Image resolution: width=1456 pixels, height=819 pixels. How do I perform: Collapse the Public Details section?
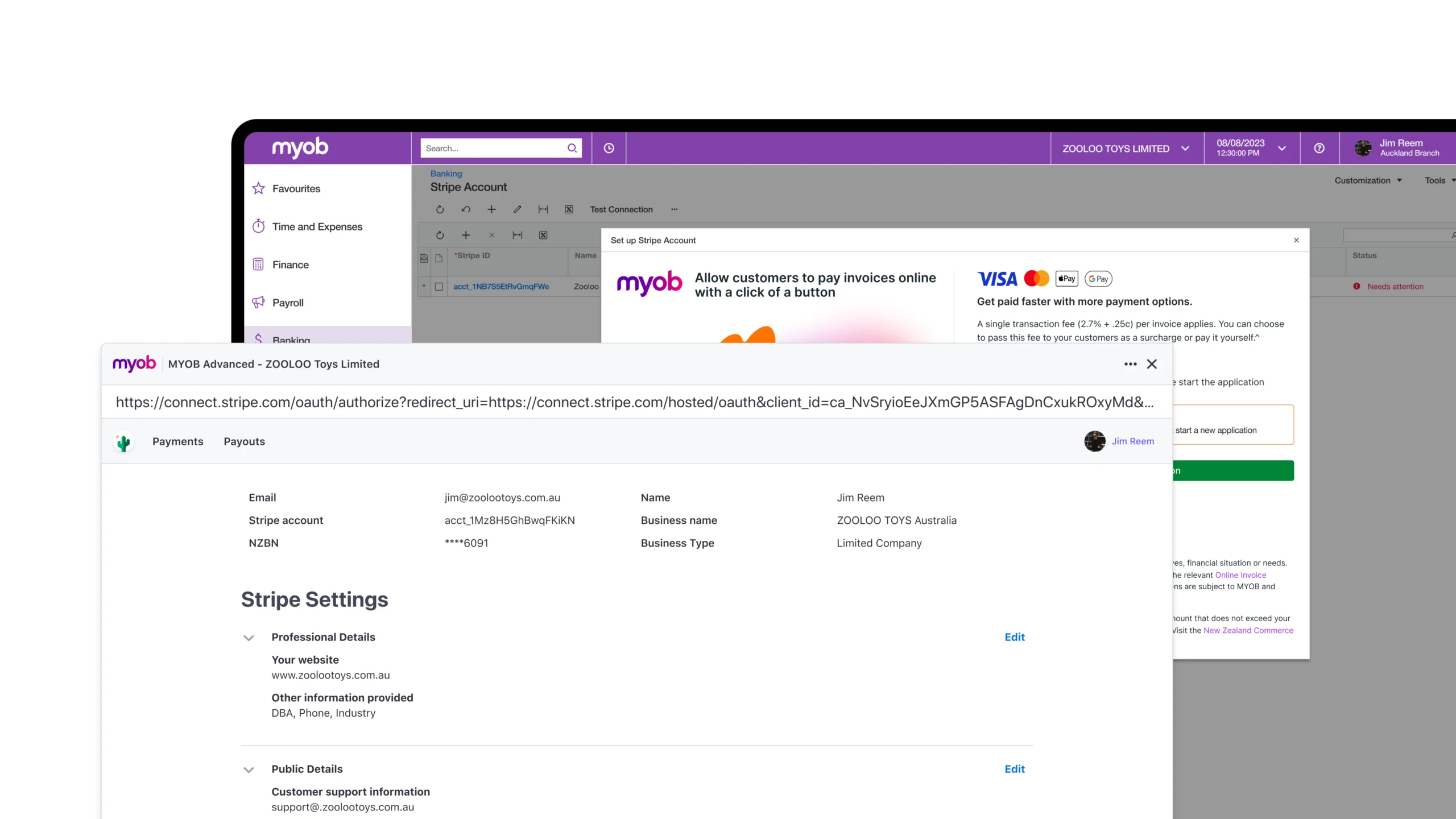coord(249,770)
